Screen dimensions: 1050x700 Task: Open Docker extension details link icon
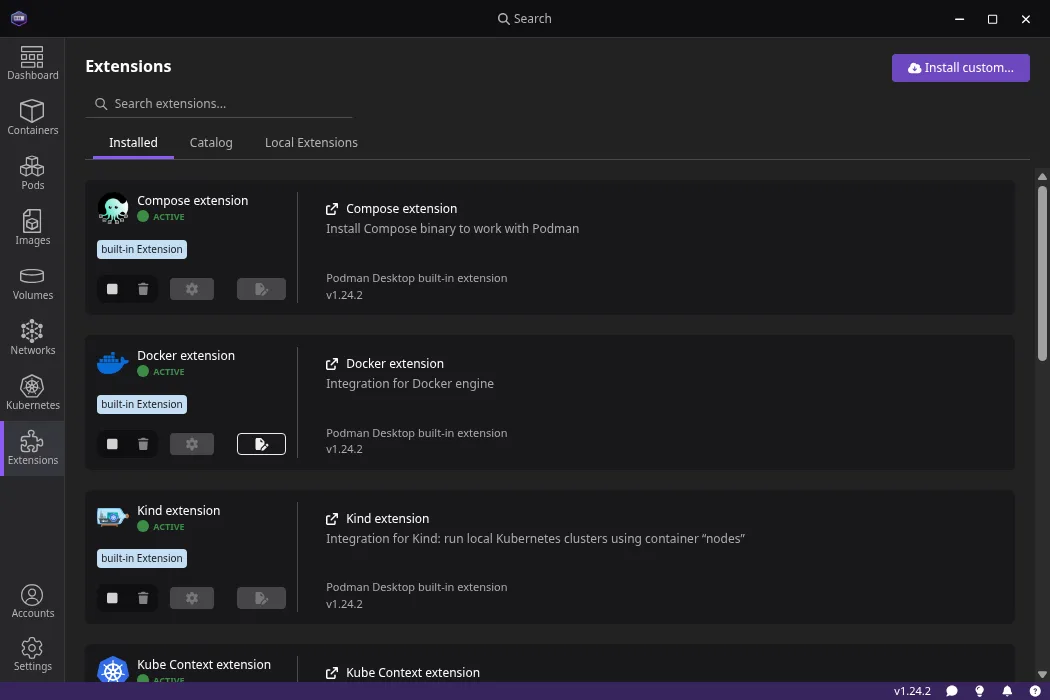(x=331, y=364)
